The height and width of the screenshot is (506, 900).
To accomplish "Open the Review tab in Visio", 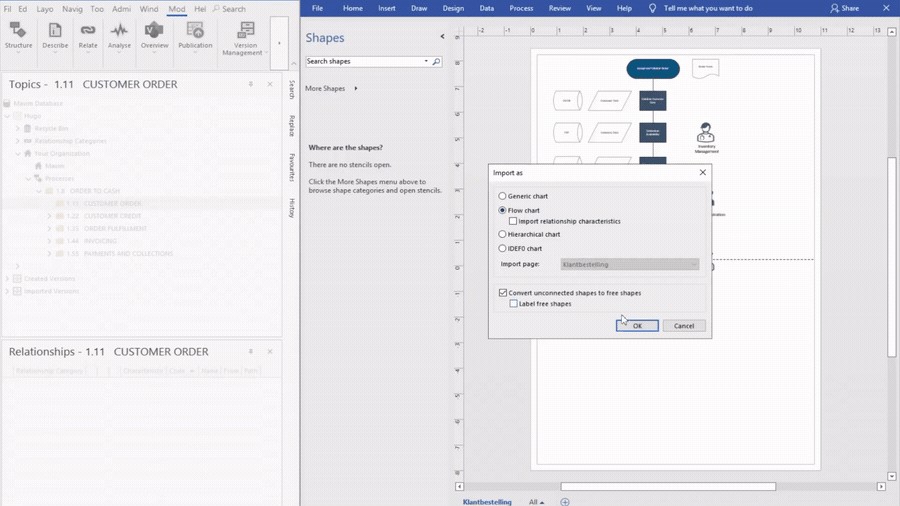I will pos(560,8).
